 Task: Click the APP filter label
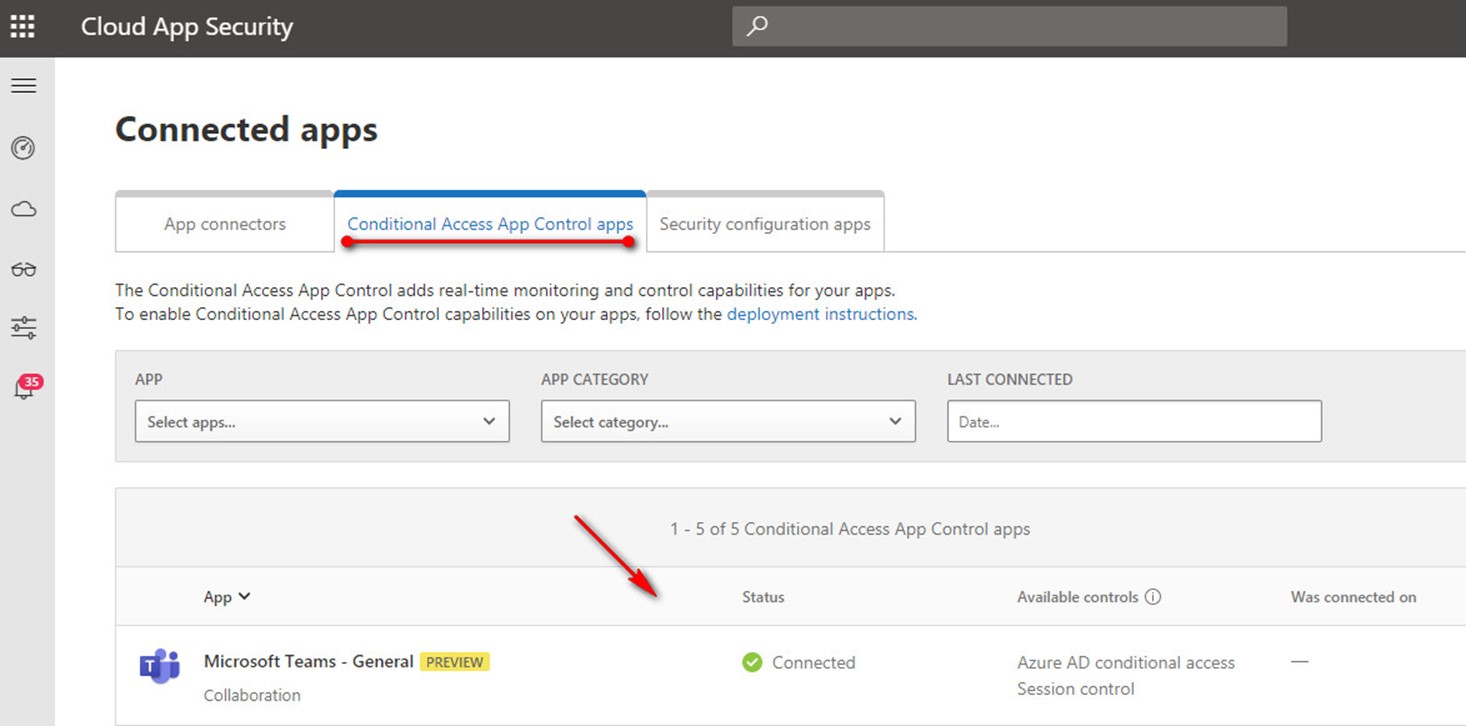point(149,379)
